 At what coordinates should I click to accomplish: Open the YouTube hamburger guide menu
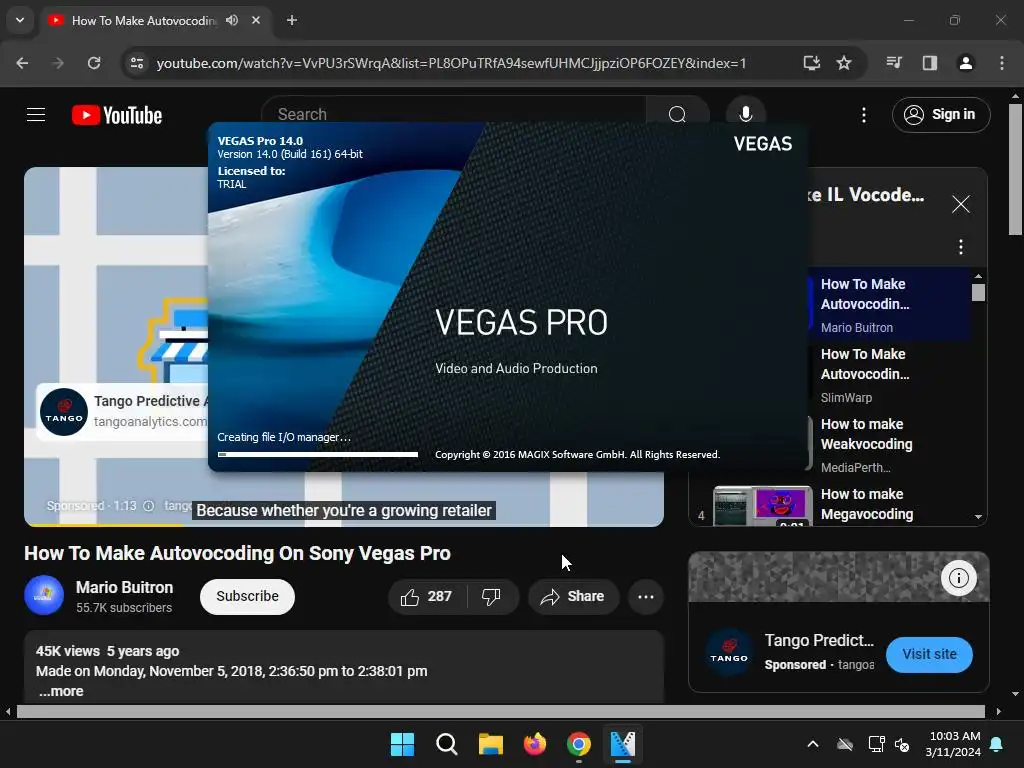[x=36, y=115]
